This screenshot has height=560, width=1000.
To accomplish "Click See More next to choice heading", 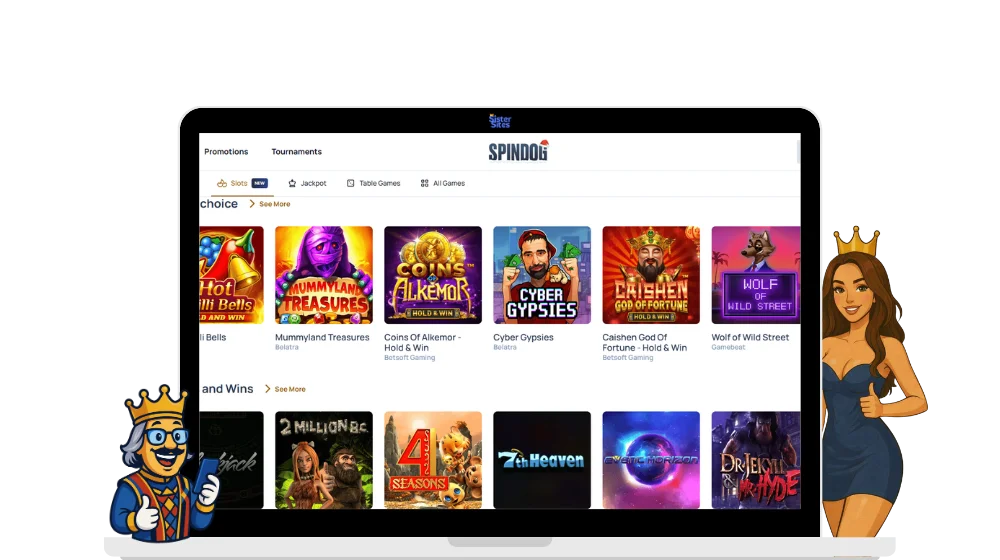I will click(275, 204).
